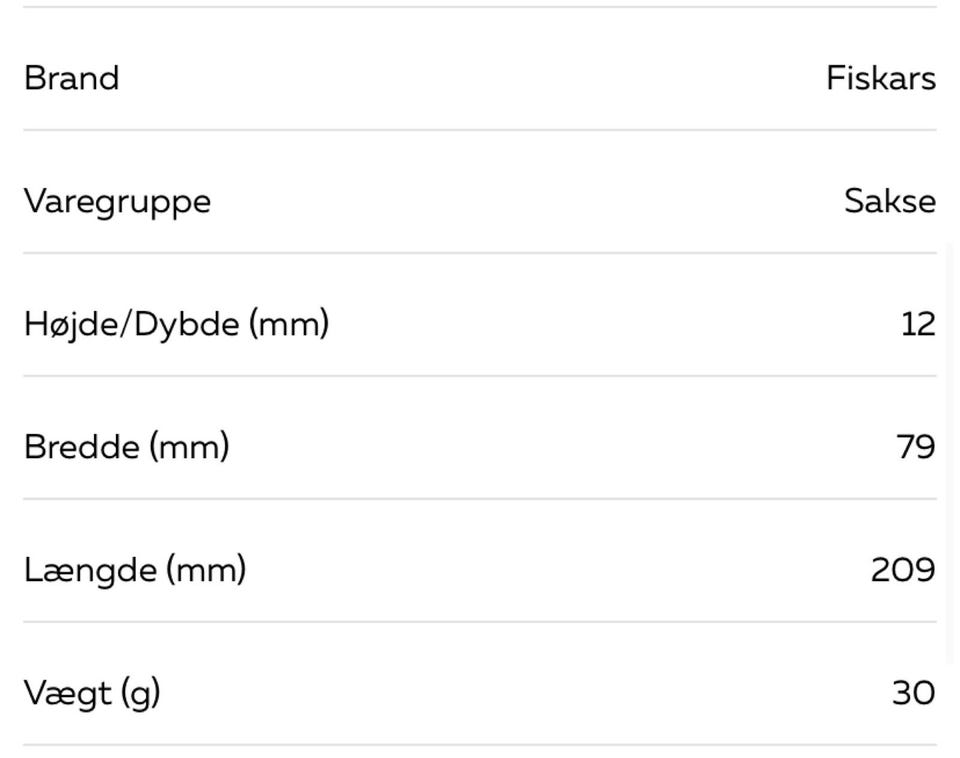Click the (mm) unit beside Højde/Dybde
960x758 pixels.
(x=289, y=324)
